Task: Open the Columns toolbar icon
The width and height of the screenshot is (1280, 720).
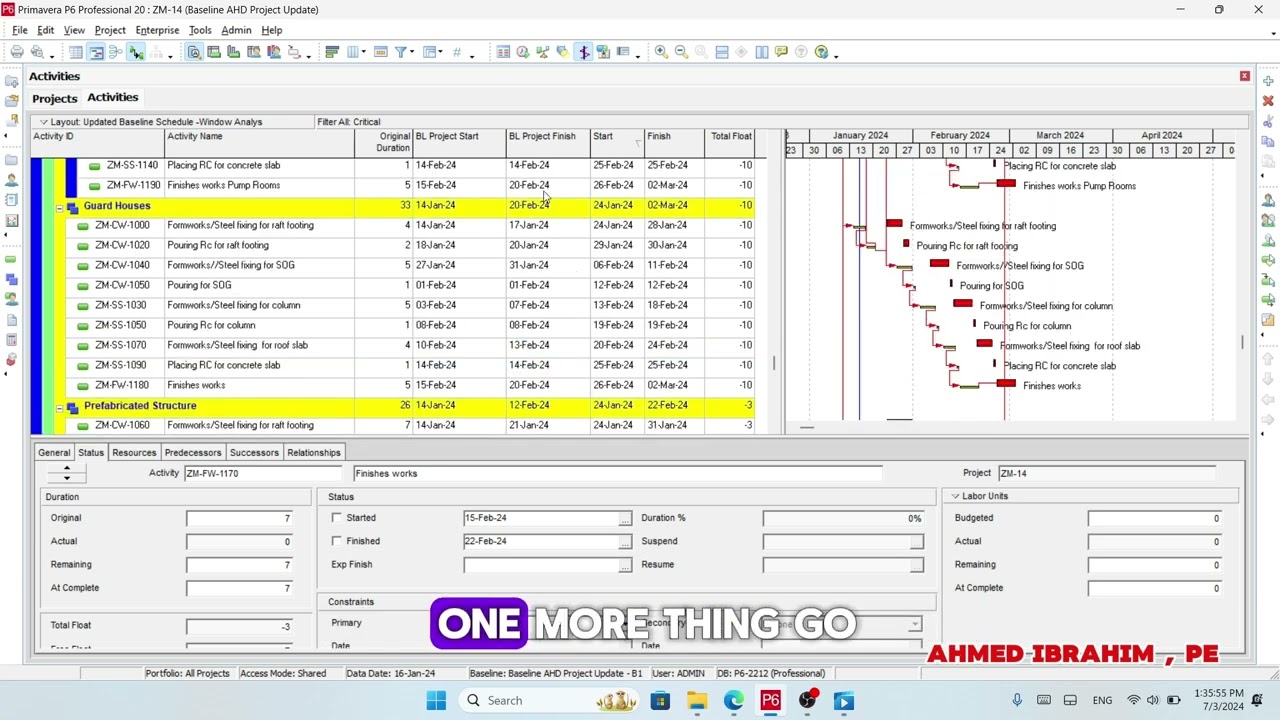Action: (x=353, y=52)
